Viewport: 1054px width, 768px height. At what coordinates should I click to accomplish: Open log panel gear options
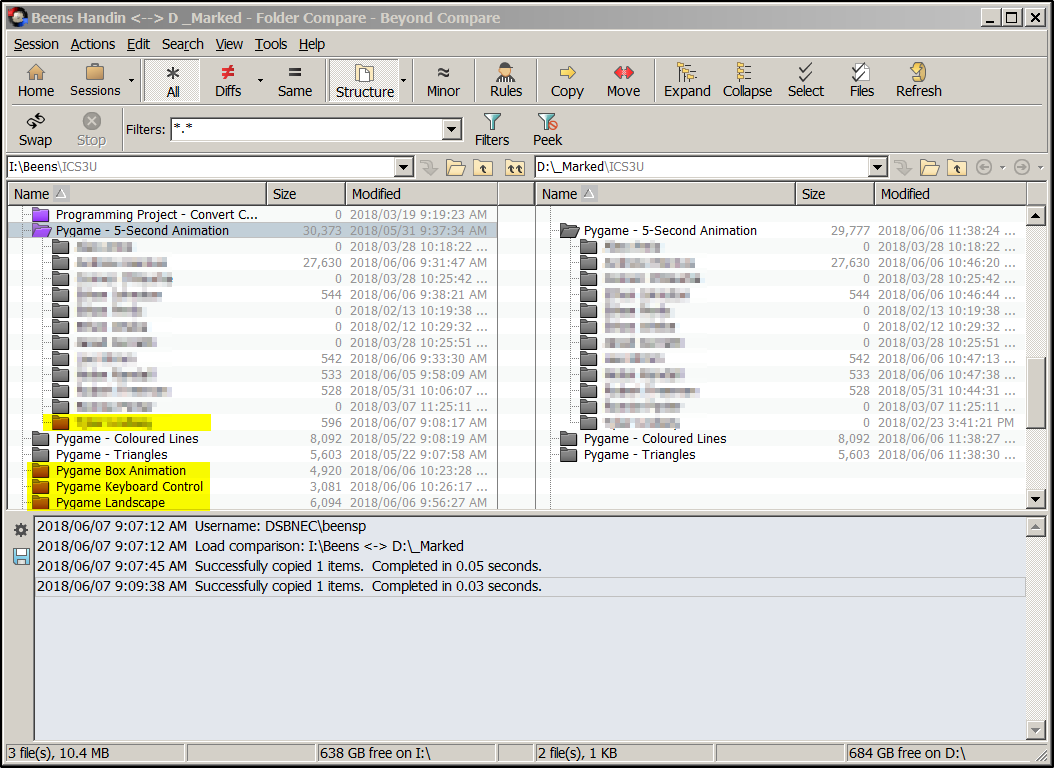coord(21,530)
